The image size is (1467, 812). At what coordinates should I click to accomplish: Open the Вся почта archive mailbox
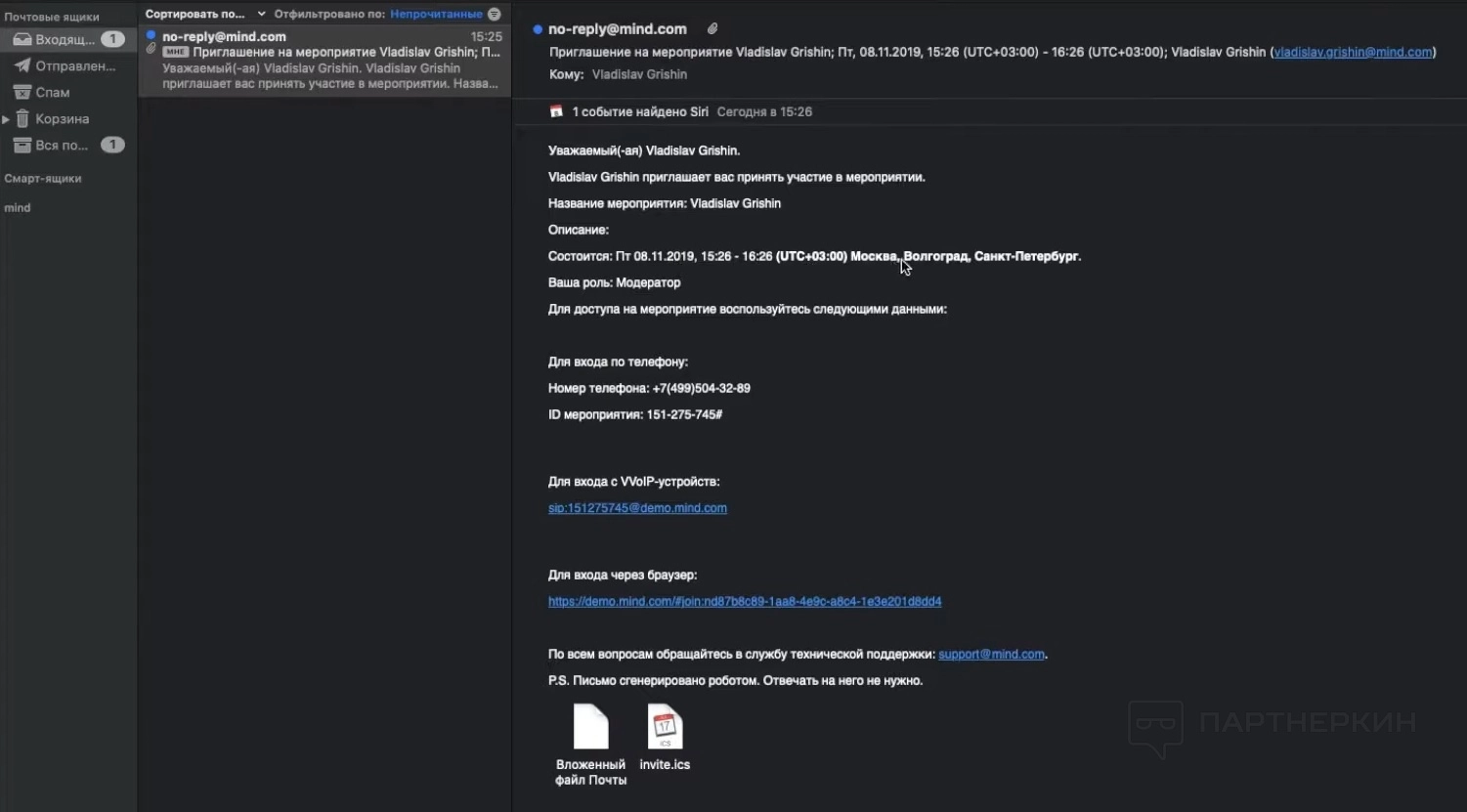(x=61, y=146)
